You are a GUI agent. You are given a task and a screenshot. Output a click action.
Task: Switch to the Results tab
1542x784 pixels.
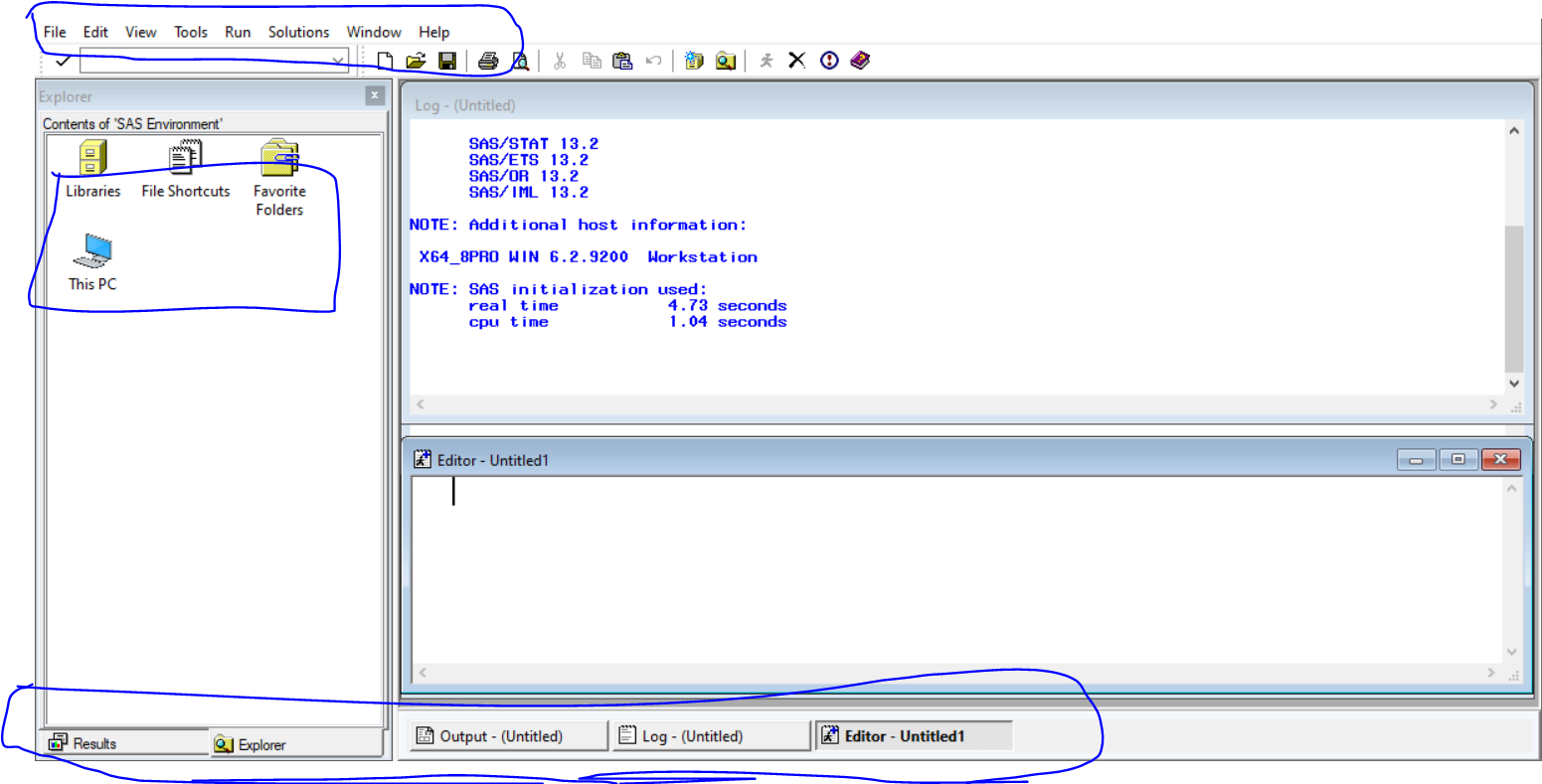(x=124, y=743)
